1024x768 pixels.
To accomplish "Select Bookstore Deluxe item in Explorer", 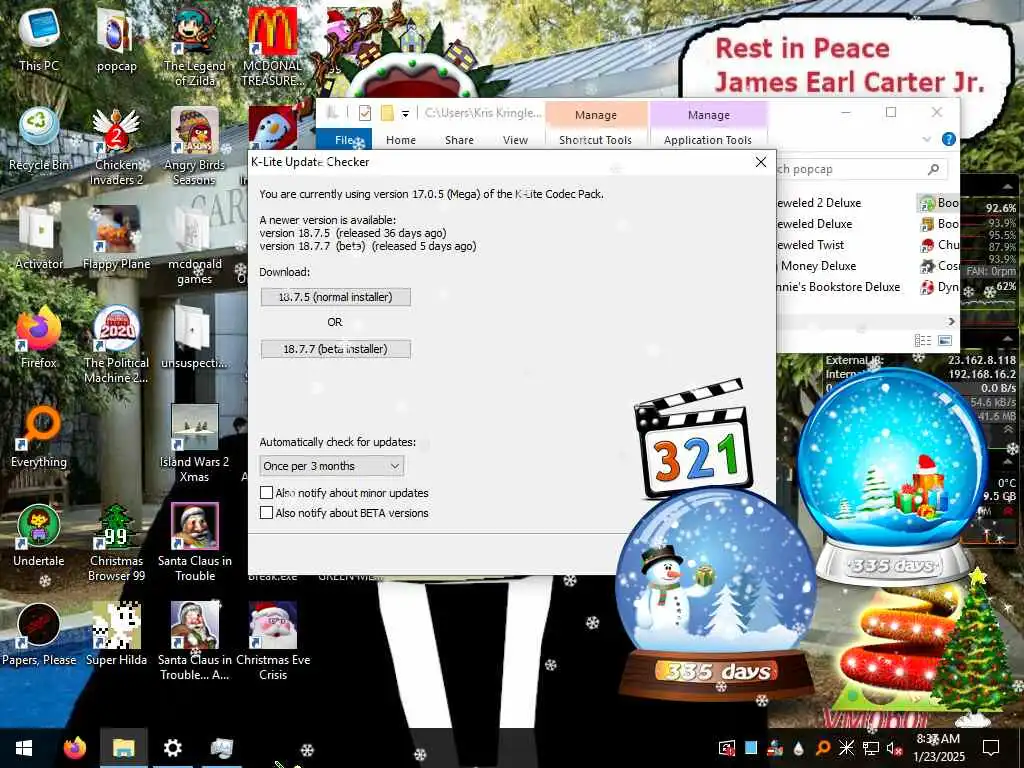I will [837, 287].
